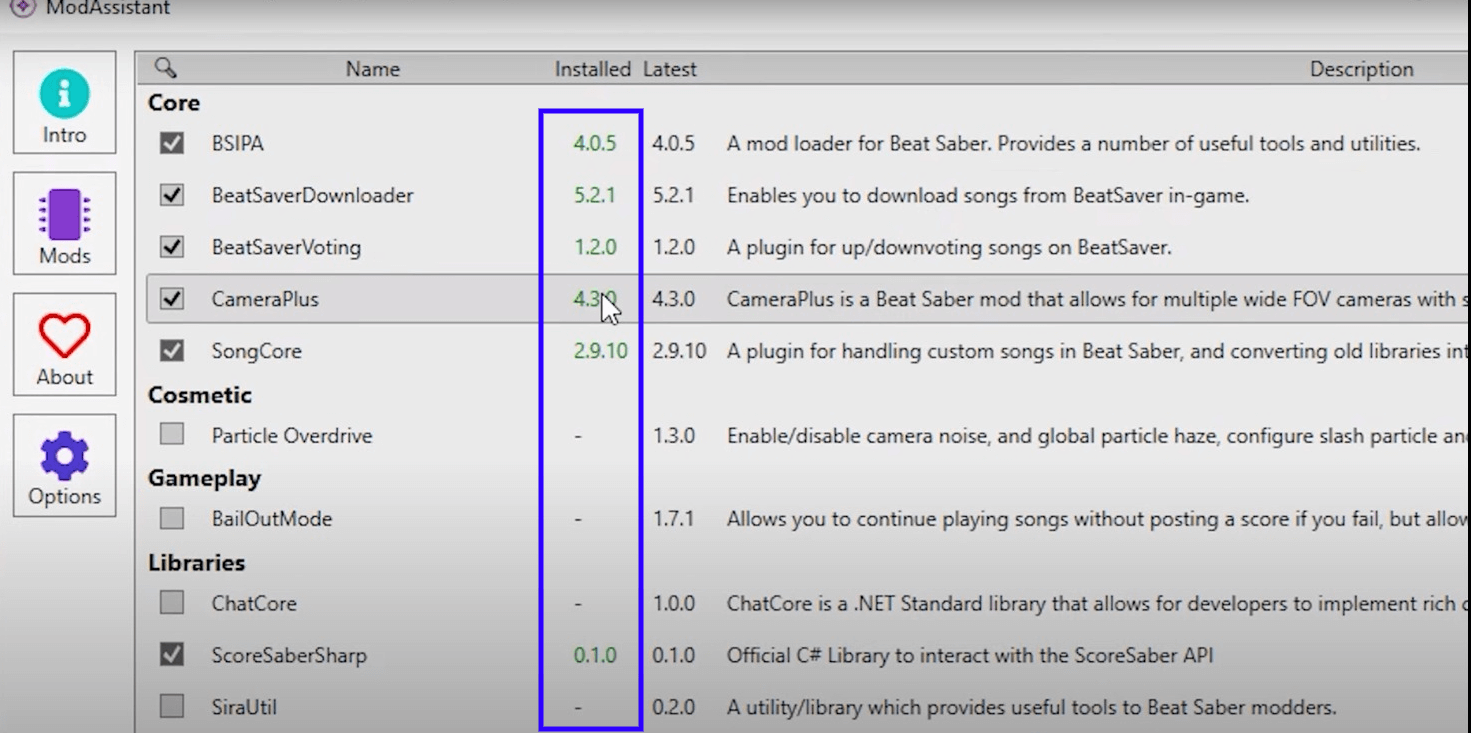1471x733 pixels.
Task: Uncheck the ScoreSaberSharp library
Action: (172, 655)
